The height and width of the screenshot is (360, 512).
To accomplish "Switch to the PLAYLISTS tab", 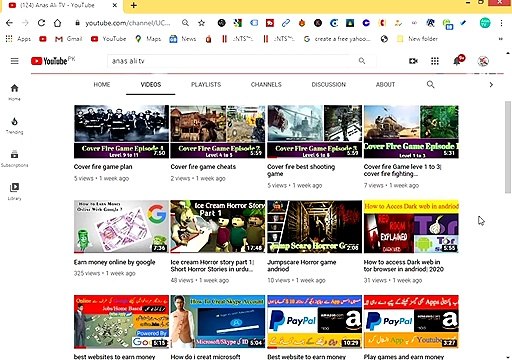I will coord(206,84).
